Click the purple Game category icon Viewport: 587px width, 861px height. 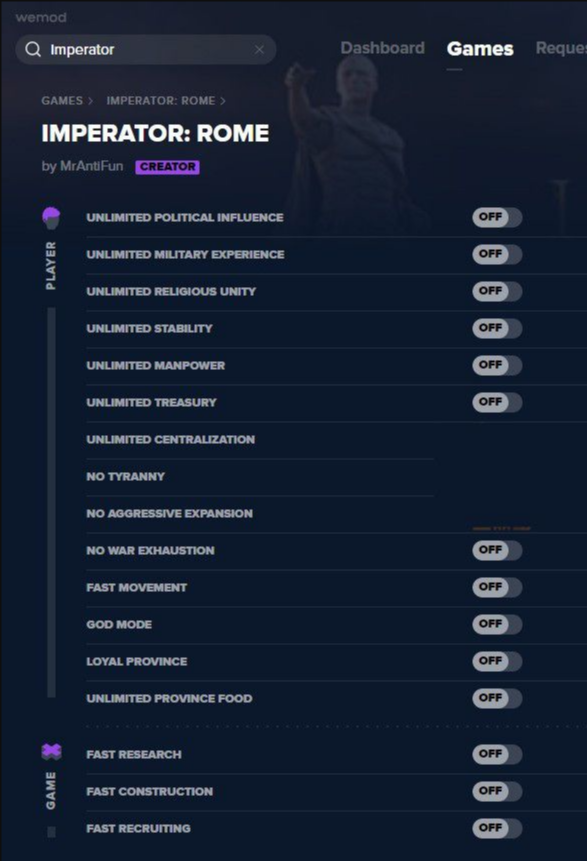(52, 751)
